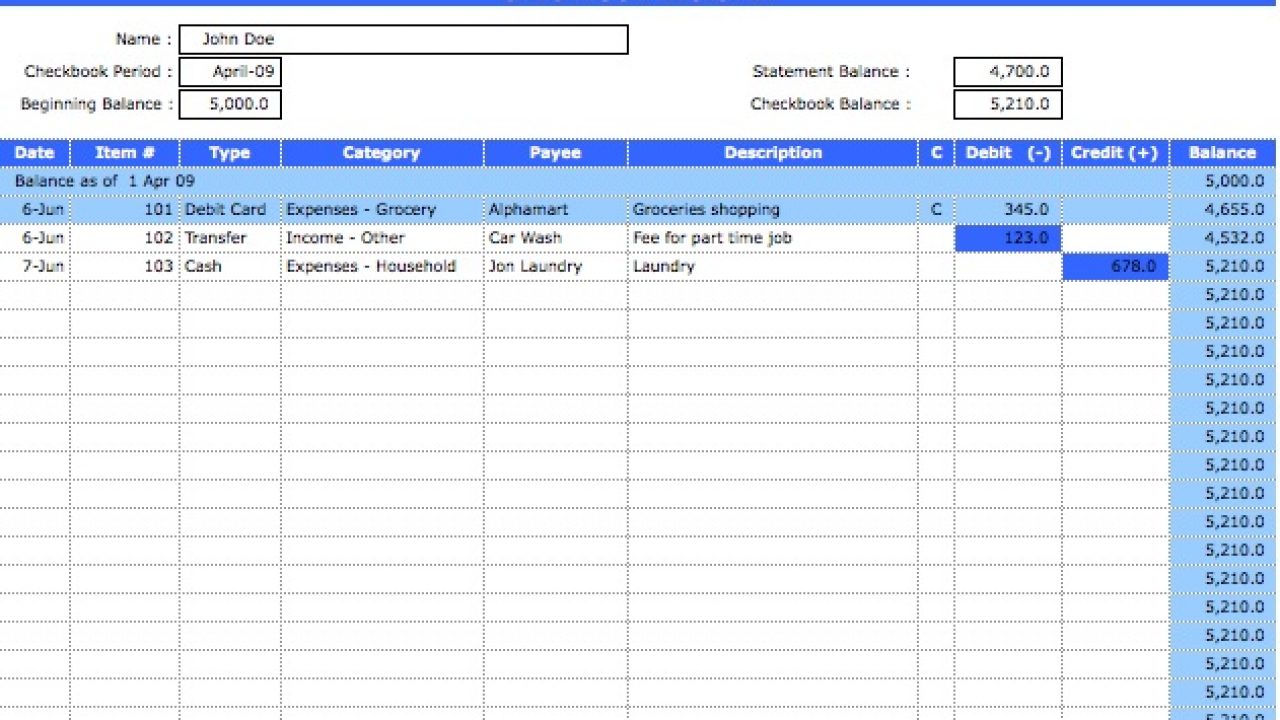
Task: Select the Payee column header
Action: click(x=555, y=152)
